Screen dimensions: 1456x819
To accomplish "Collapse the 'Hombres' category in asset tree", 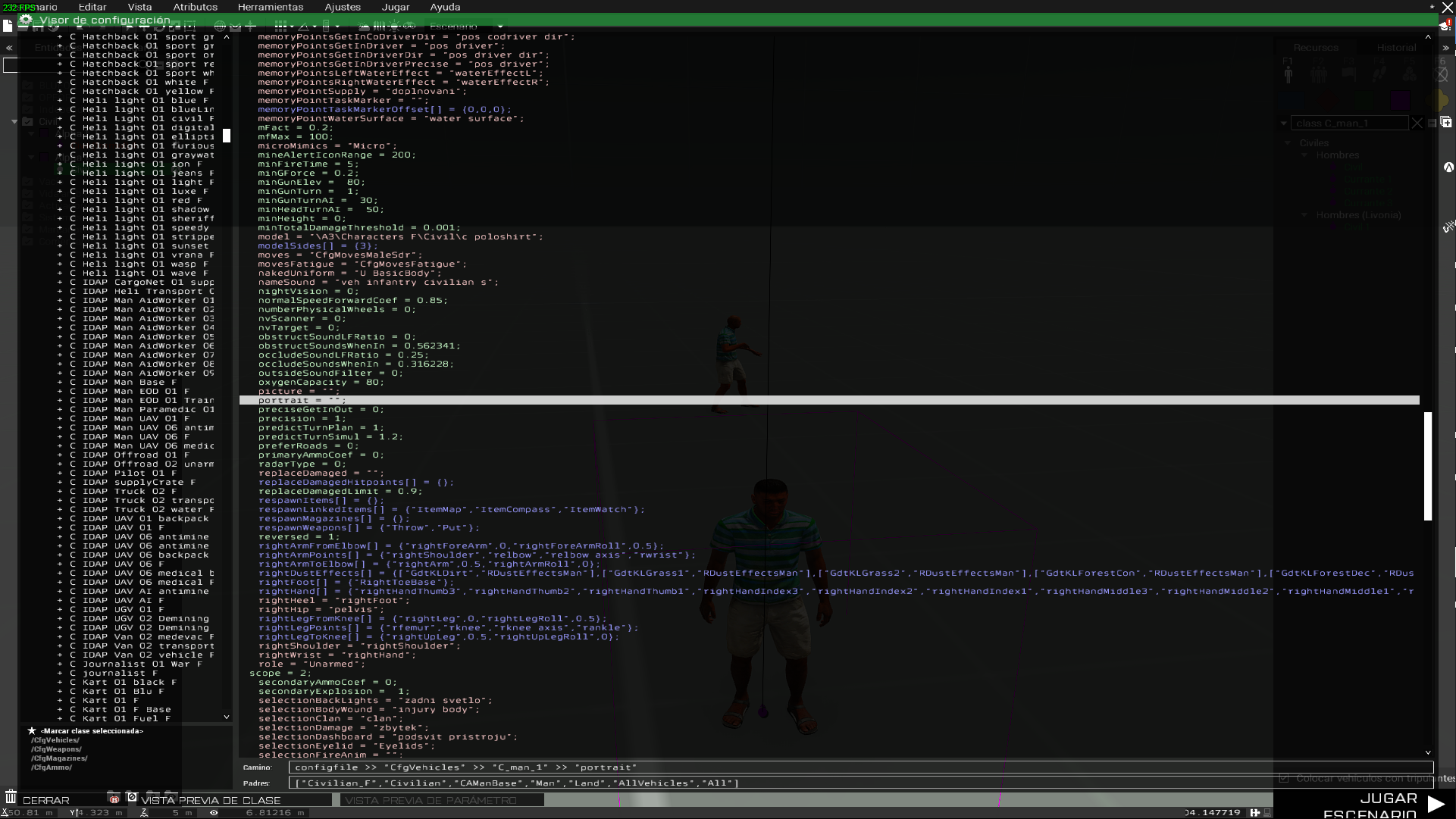I will (x=1304, y=155).
